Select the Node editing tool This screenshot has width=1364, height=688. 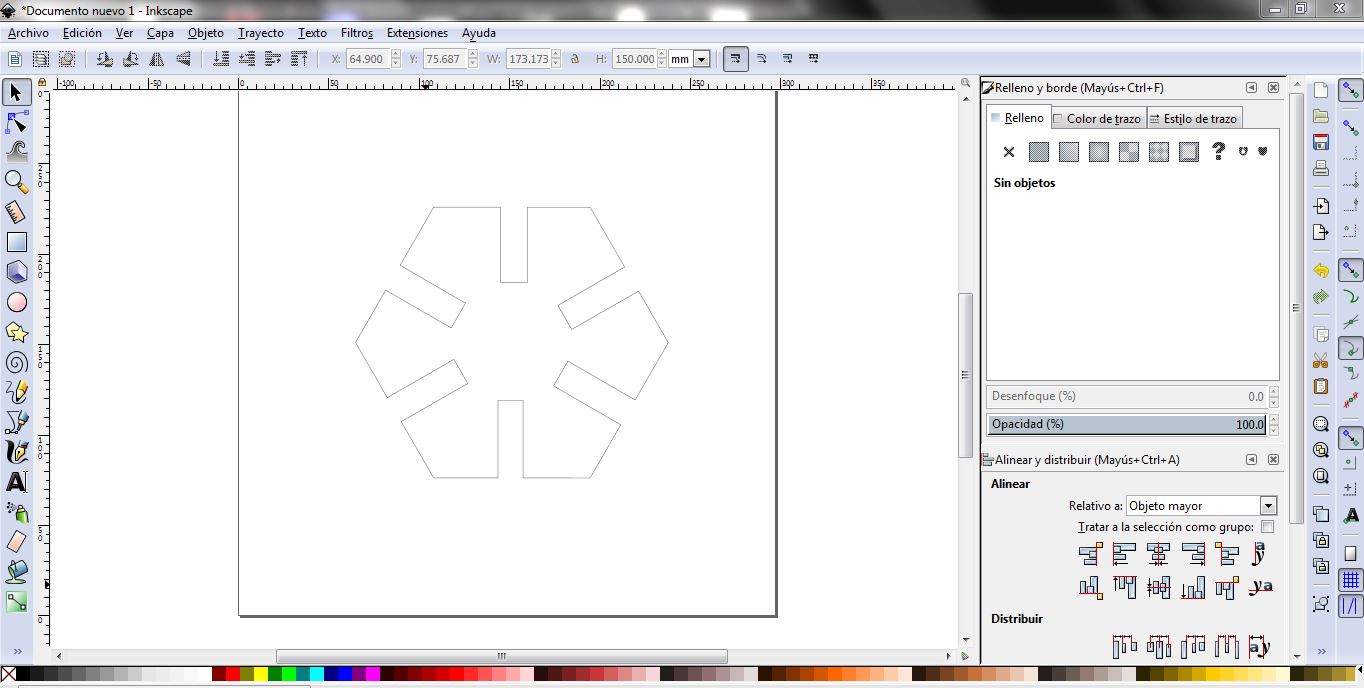[16, 123]
